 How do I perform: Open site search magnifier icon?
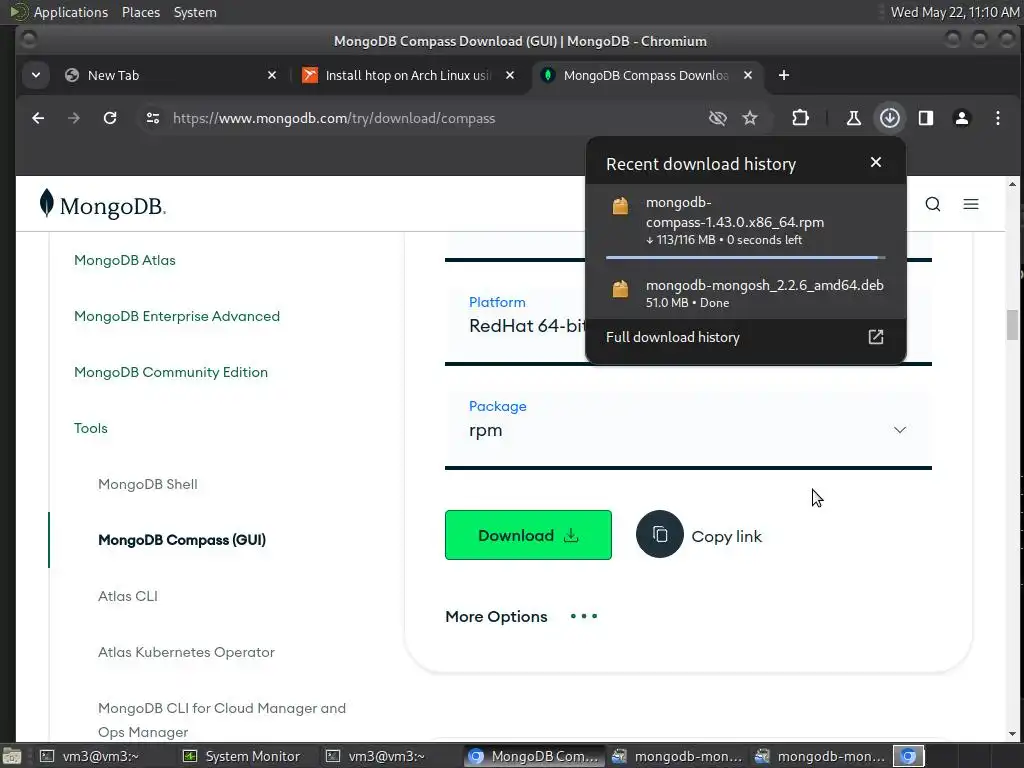[933, 204]
